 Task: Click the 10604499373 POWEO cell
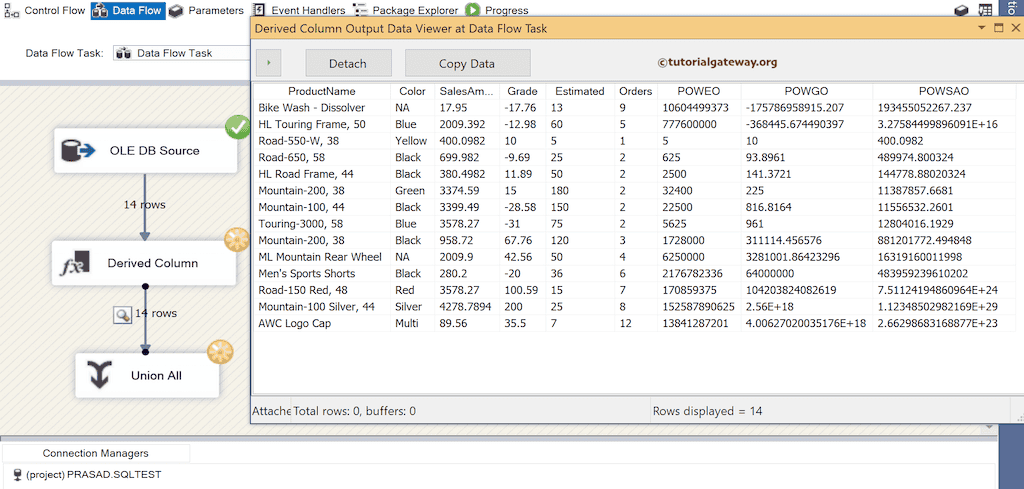coord(699,108)
